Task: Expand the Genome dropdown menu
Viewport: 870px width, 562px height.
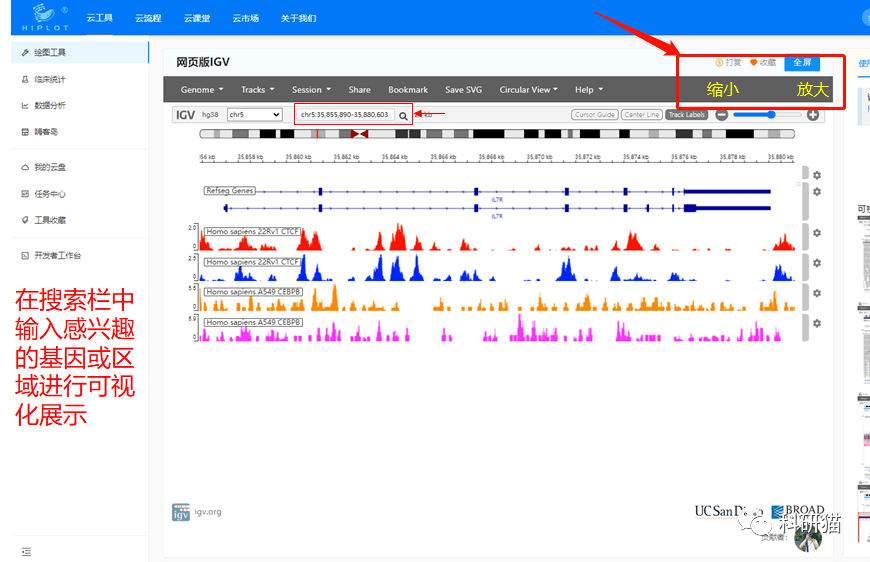Action: tap(202, 90)
